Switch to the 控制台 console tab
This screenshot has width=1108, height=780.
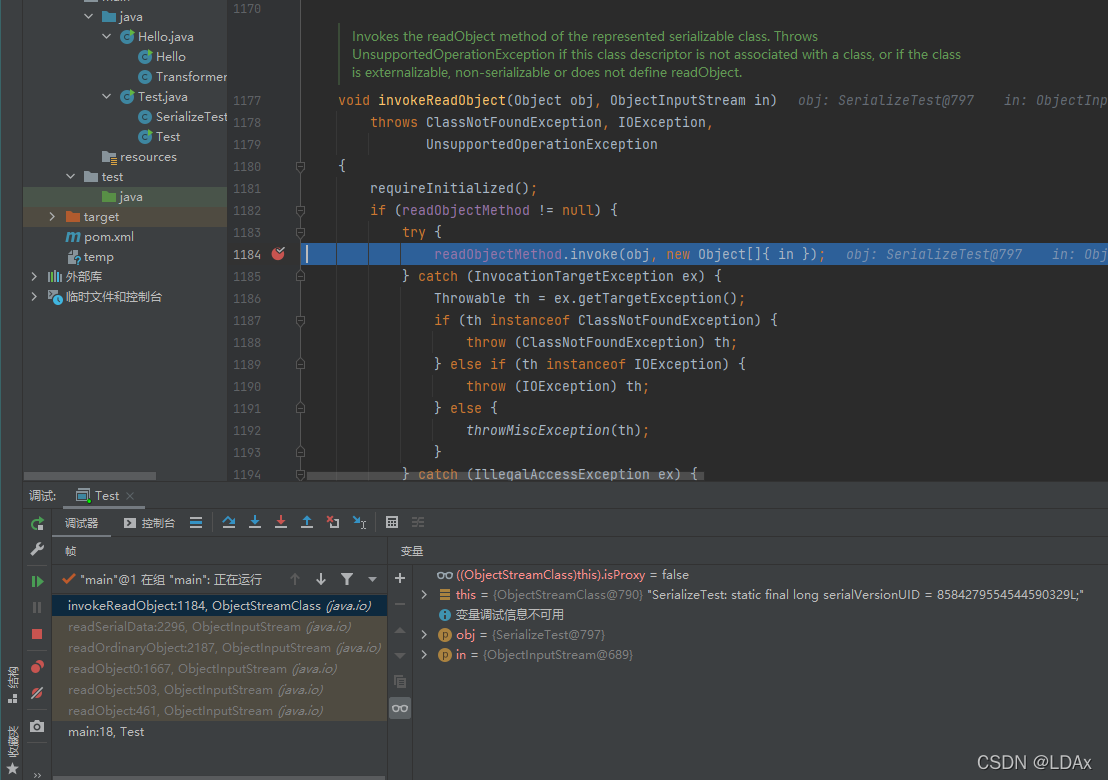[149, 523]
